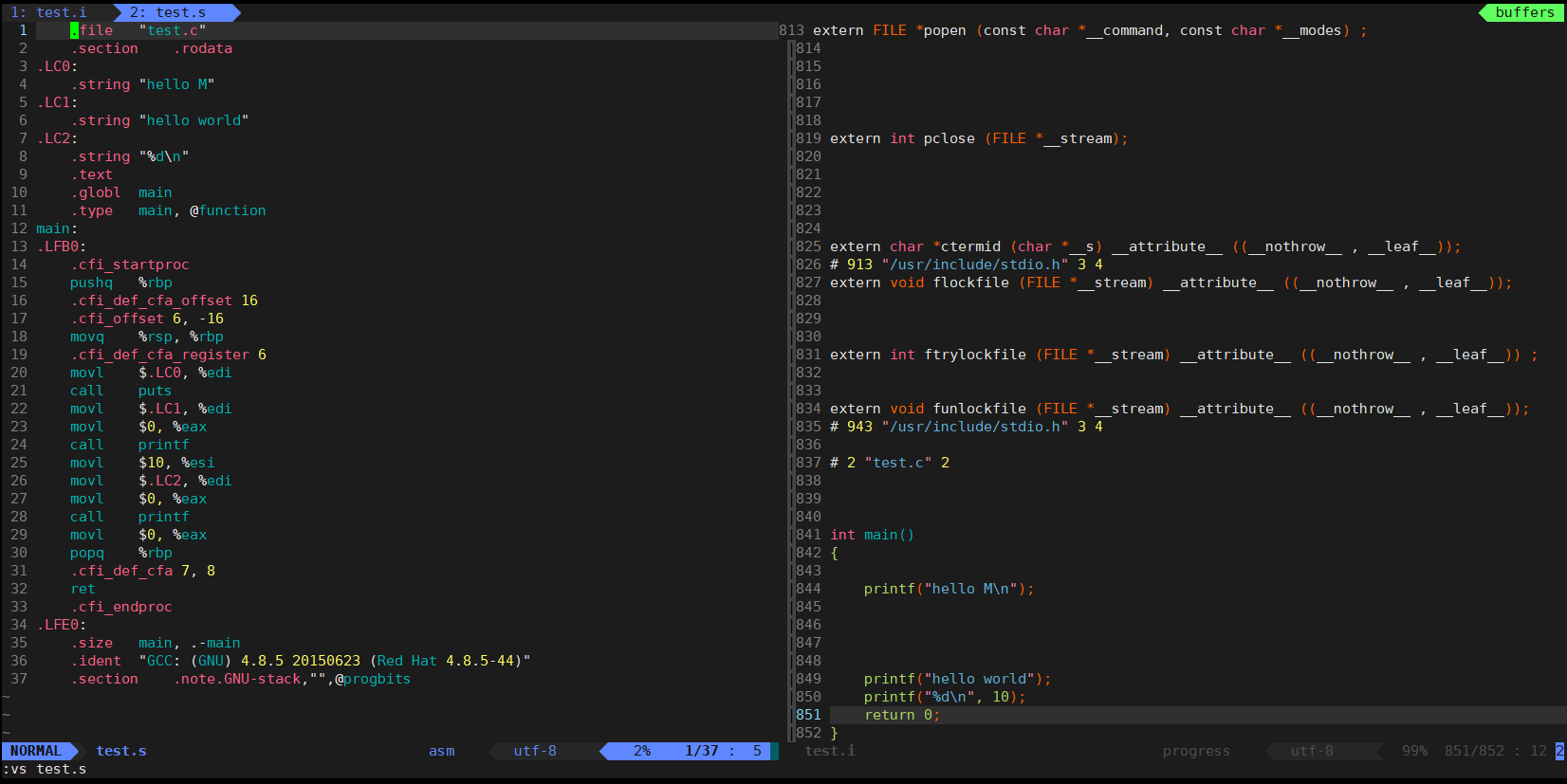Image resolution: width=1567 pixels, height=784 pixels.
Task: Click the printf("%d\n", 10) line
Action: click(x=945, y=697)
